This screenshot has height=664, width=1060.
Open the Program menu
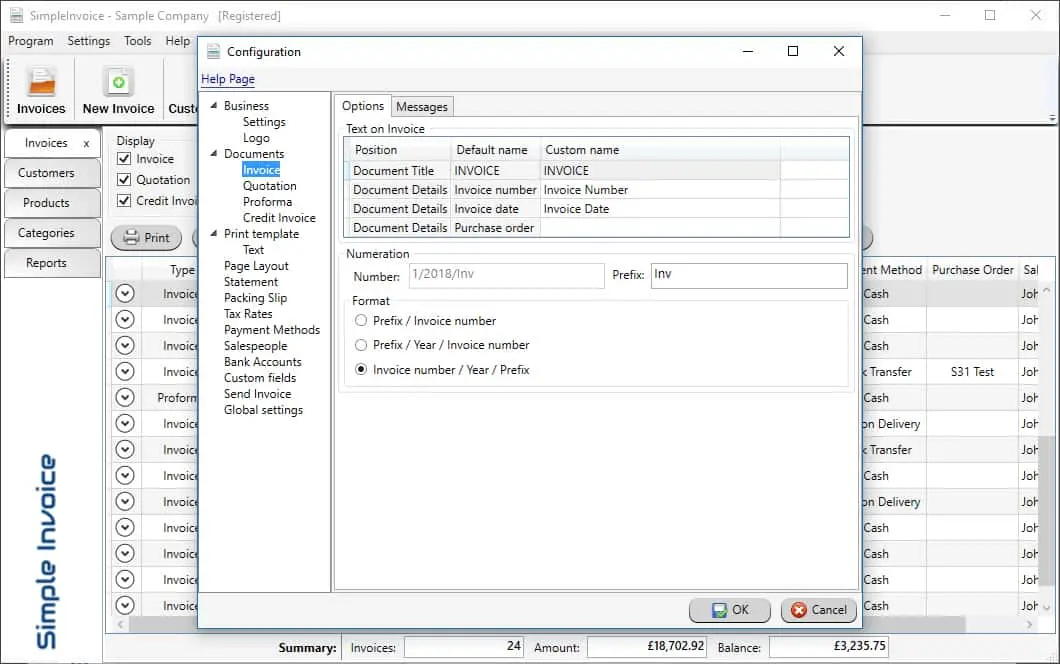point(30,41)
